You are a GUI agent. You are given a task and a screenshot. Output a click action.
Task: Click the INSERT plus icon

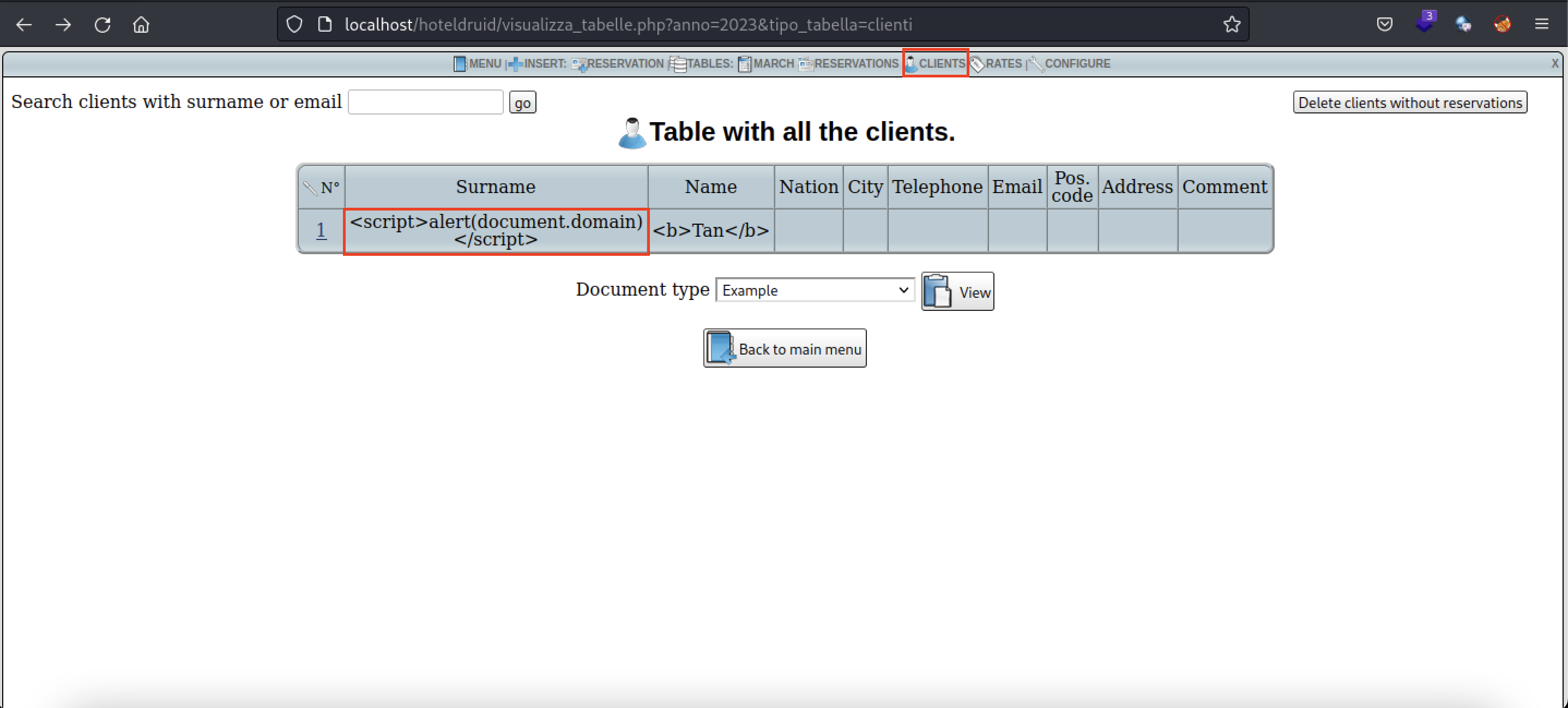tap(516, 63)
